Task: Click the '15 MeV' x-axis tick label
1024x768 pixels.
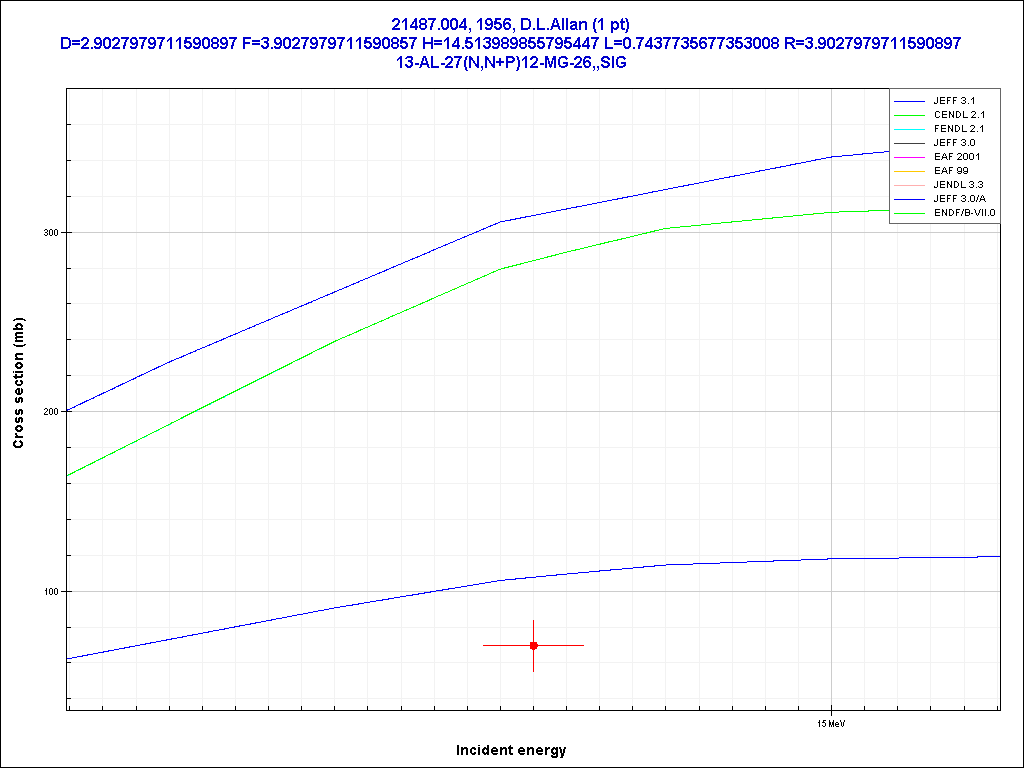Action: coord(831,722)
